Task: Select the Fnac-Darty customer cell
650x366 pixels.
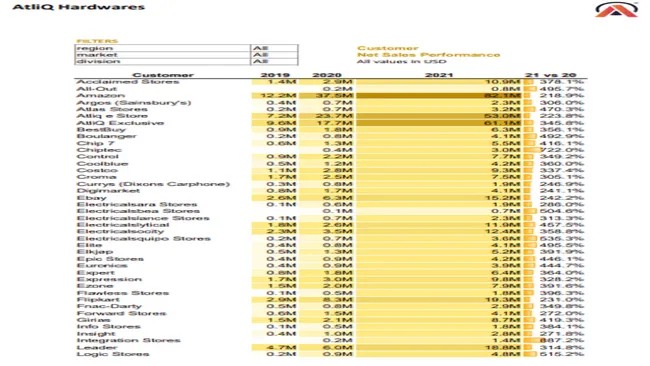Action: pos(109,306)
